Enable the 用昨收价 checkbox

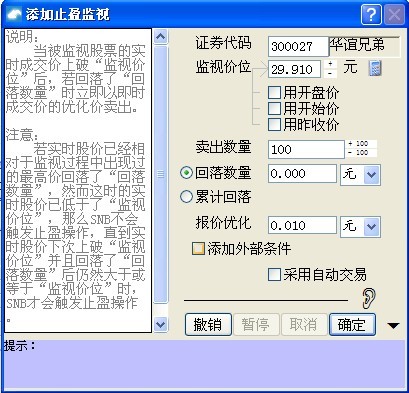274,124
